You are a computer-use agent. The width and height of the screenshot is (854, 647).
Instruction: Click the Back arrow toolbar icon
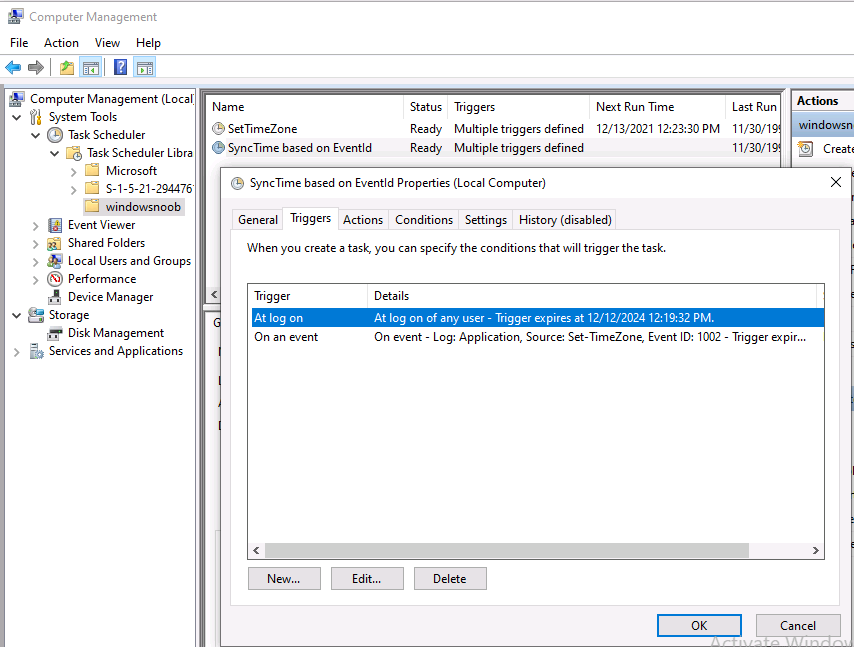pos(13,68)
